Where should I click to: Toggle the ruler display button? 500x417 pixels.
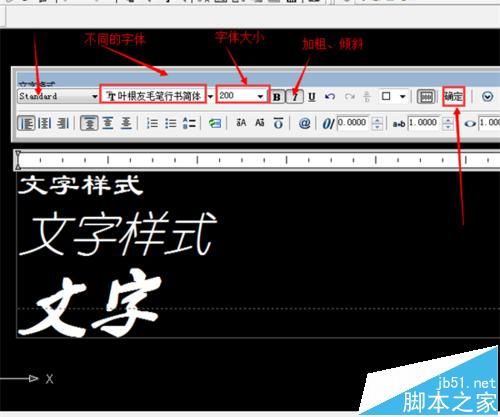426,97
